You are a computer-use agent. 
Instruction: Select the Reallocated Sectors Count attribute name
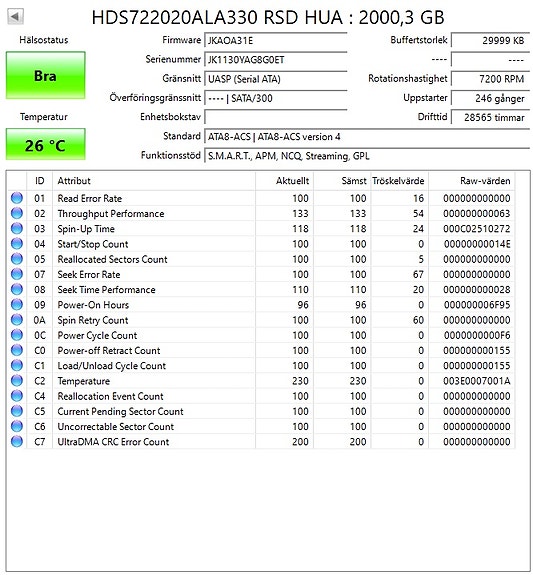coord(112,259)
